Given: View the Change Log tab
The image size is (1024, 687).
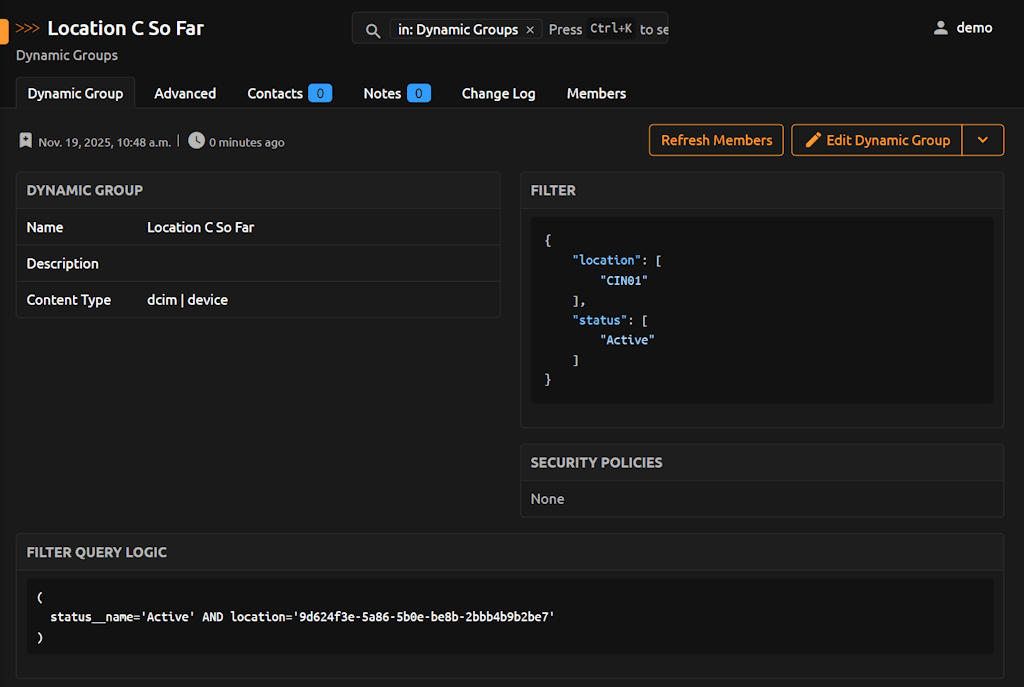Looking at the screenshot, I should (x=498, y=93).
